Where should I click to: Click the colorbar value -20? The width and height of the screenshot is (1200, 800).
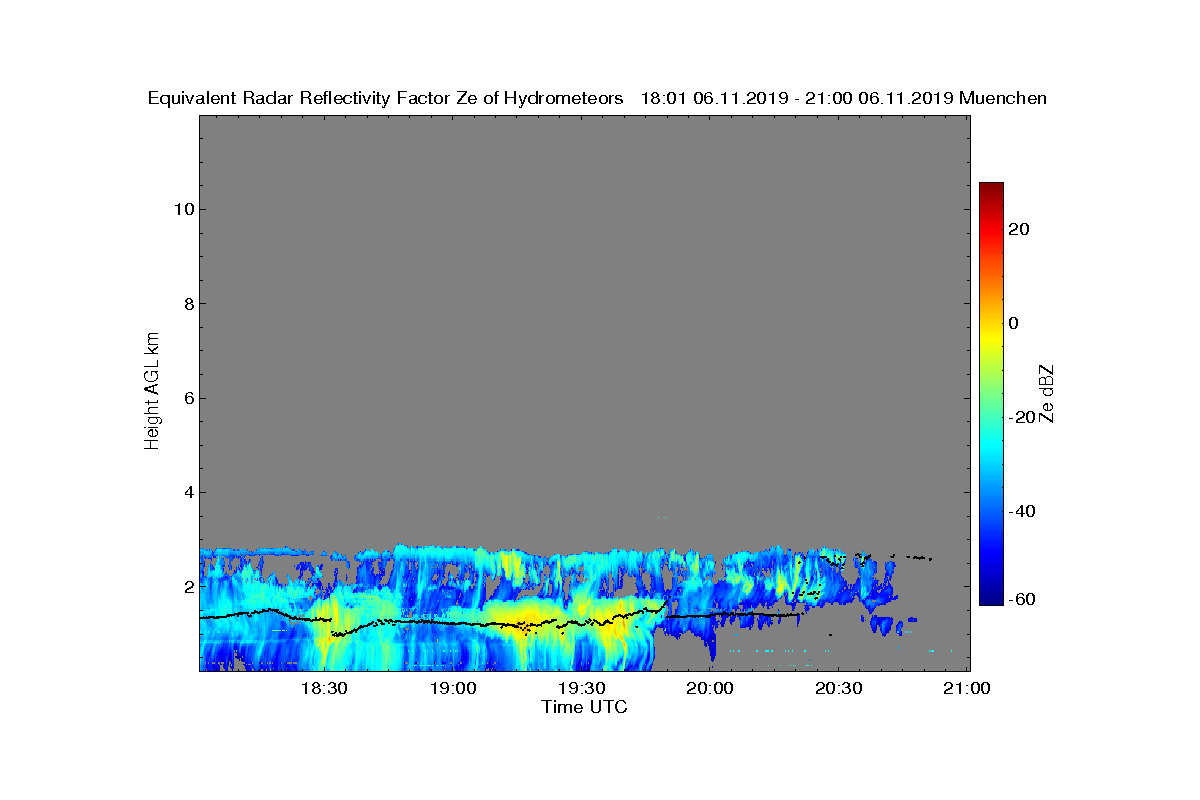tap(1022, 417)
